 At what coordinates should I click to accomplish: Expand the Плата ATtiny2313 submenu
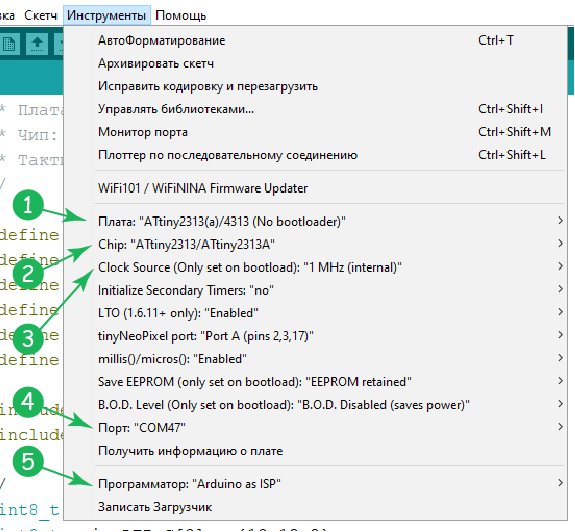(315, 221)
